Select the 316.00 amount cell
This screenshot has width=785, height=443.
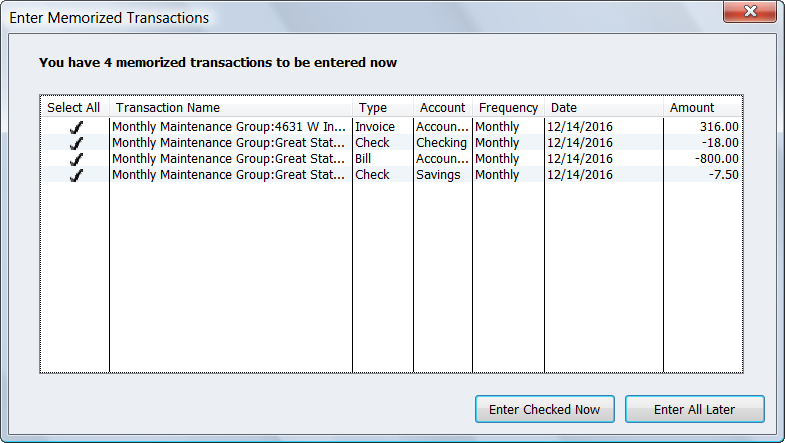719,127
